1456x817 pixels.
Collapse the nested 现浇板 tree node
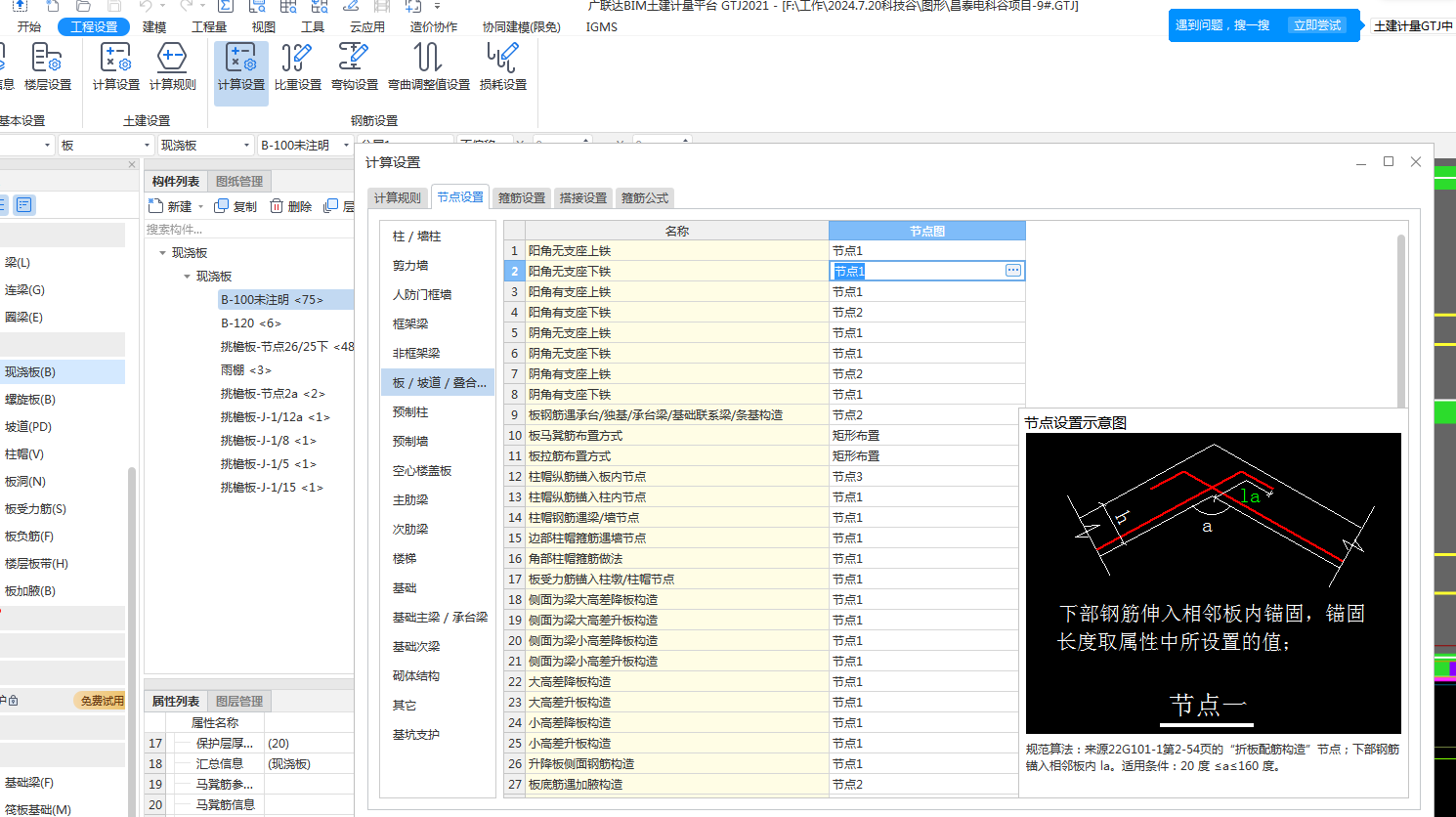coord(187,277)
